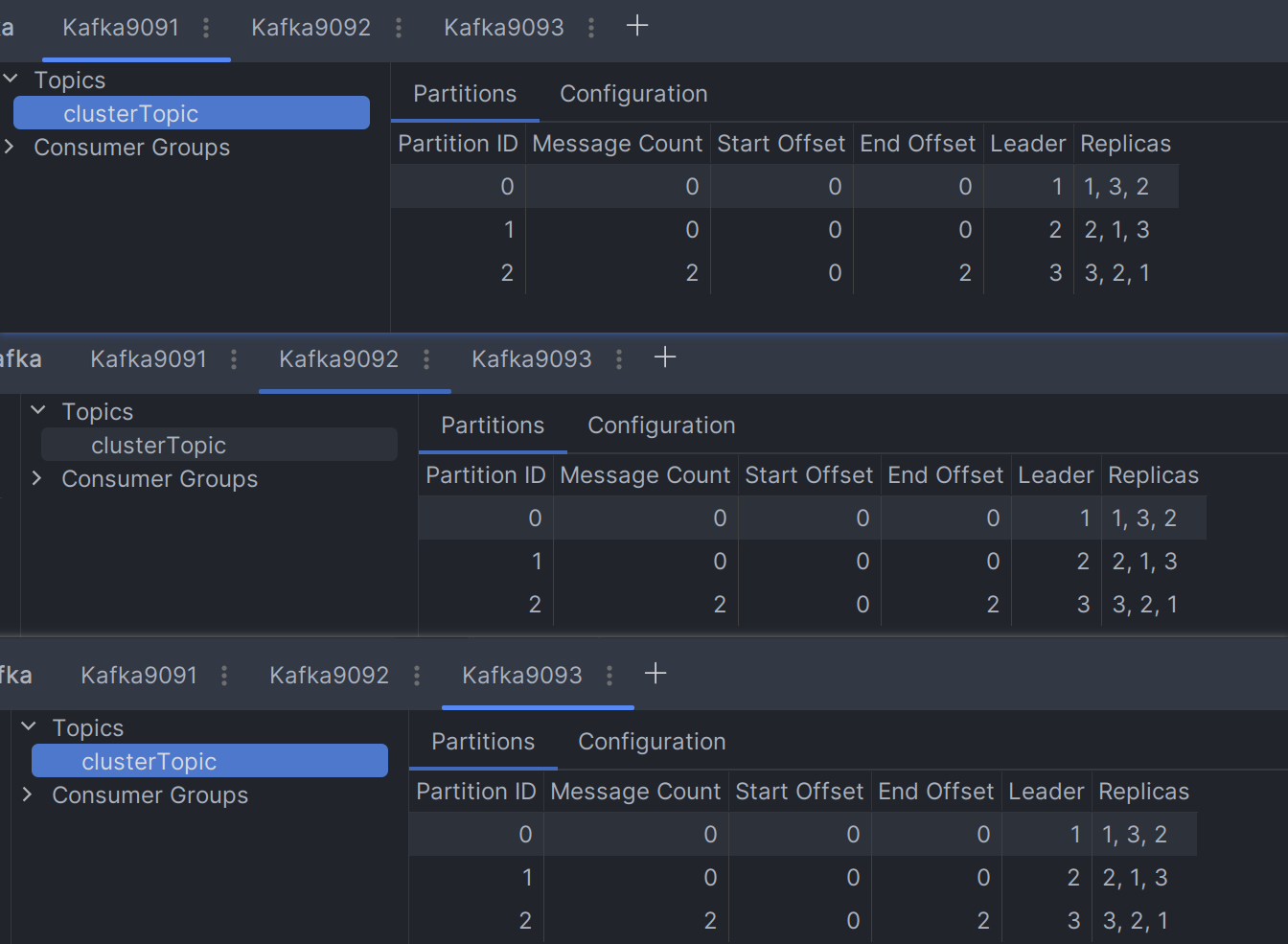Sort by Message Count column in the top panel

pos(617,144)
